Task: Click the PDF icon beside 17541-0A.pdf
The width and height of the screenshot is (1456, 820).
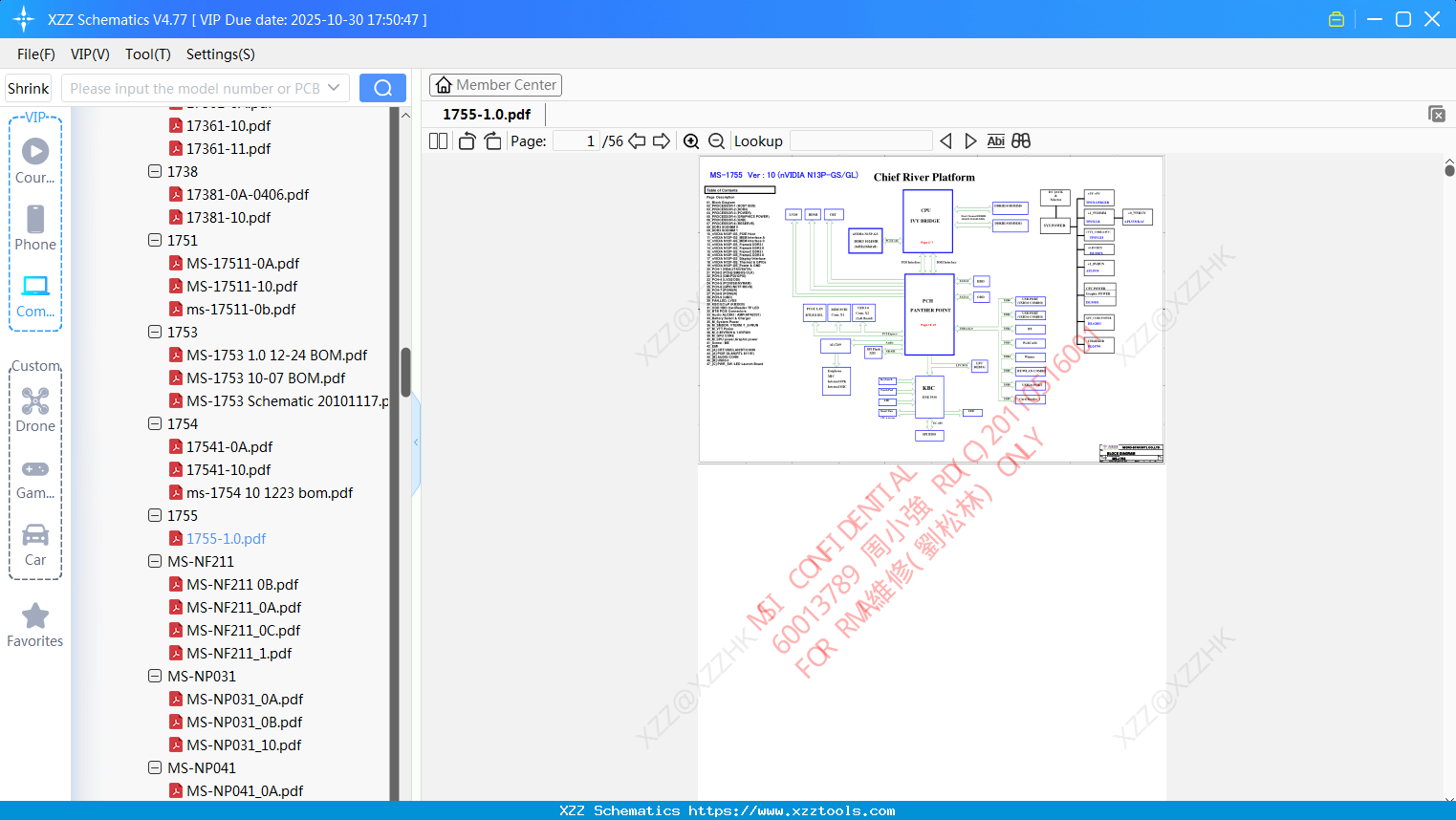Action: [x=176, y=446]
